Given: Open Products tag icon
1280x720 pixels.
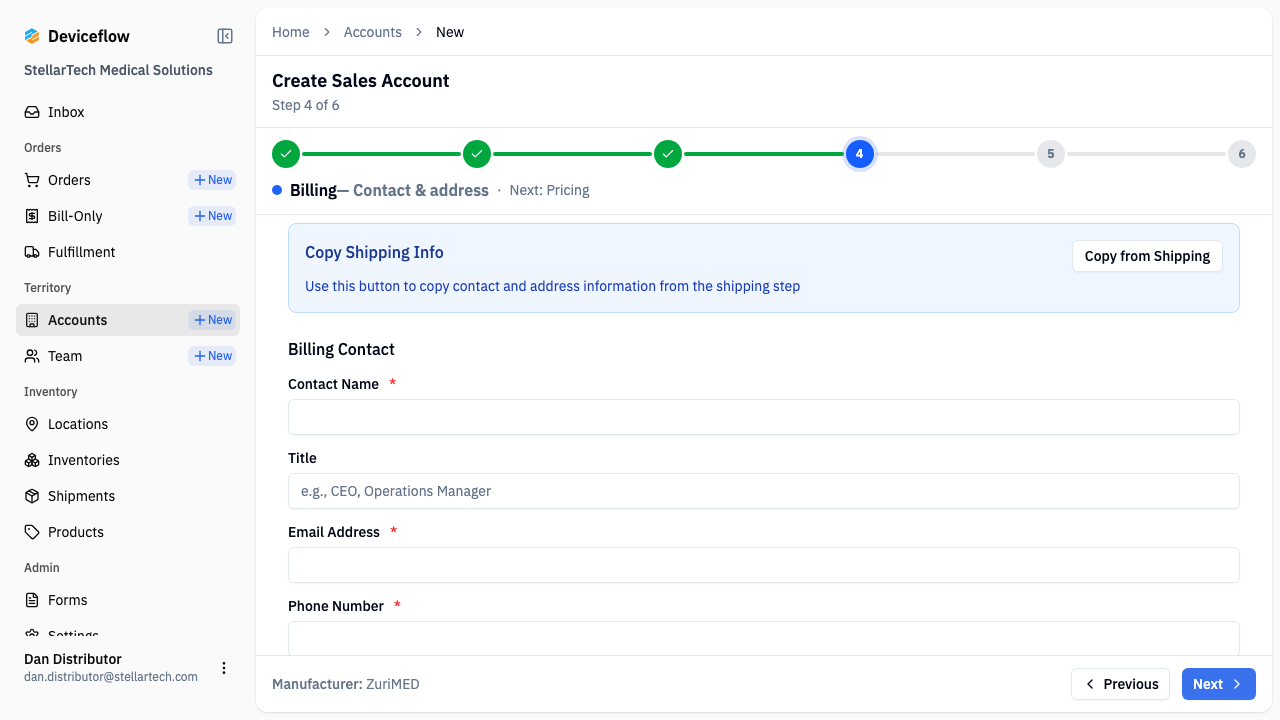Looking at the screenshot, I should pos(32,532).
